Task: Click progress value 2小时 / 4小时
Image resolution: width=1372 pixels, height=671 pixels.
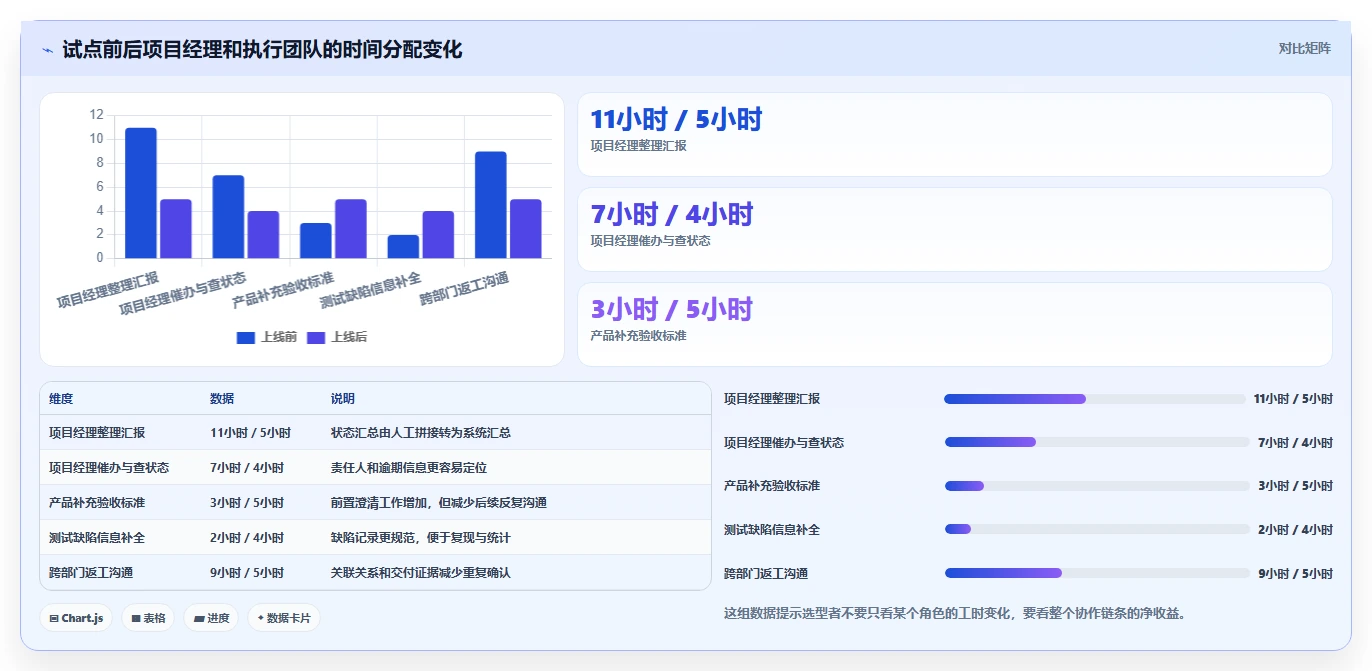Action: click(x=1295, y=530)
